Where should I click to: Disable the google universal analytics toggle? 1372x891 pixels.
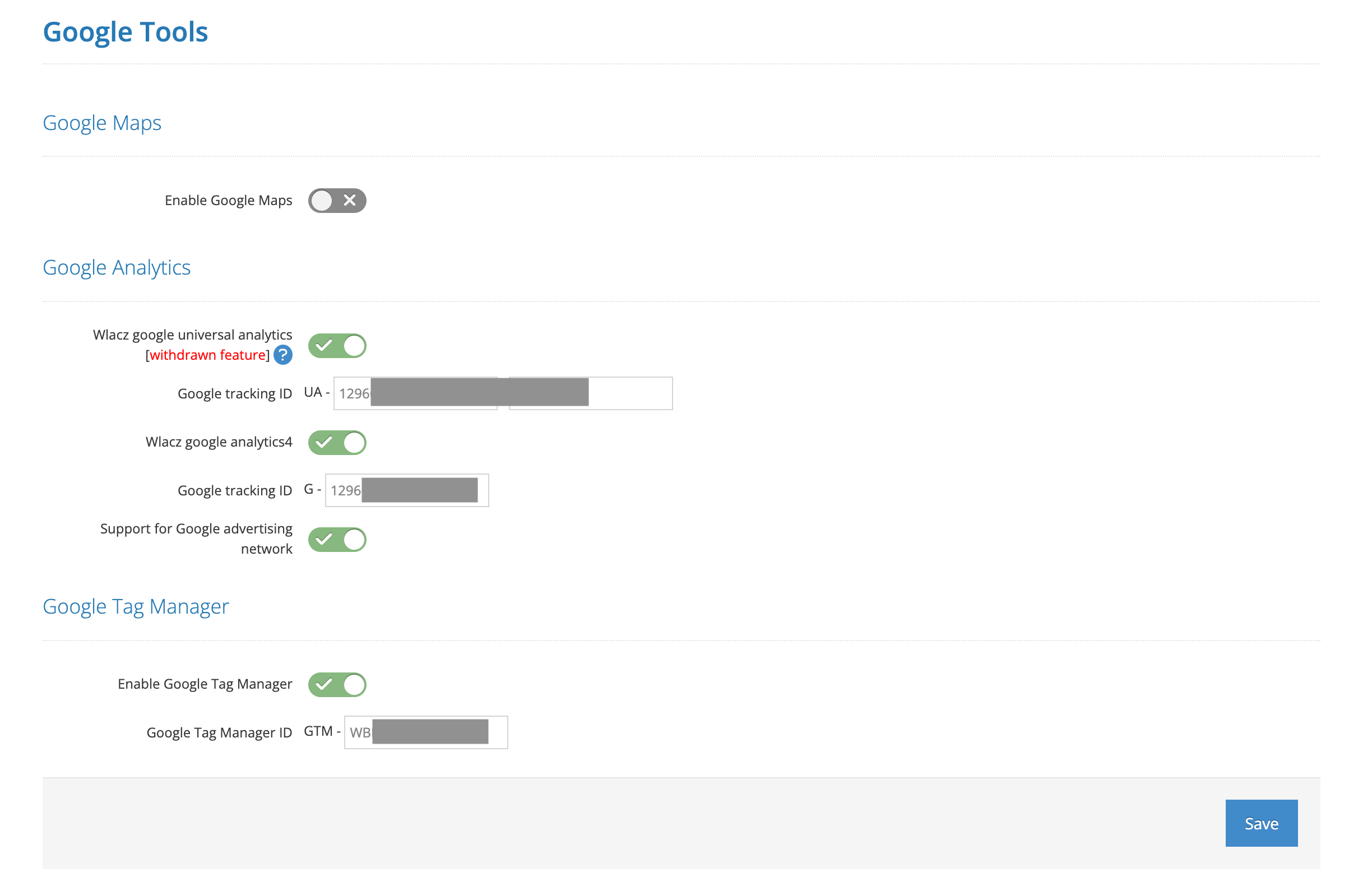(x=337, y=346)
